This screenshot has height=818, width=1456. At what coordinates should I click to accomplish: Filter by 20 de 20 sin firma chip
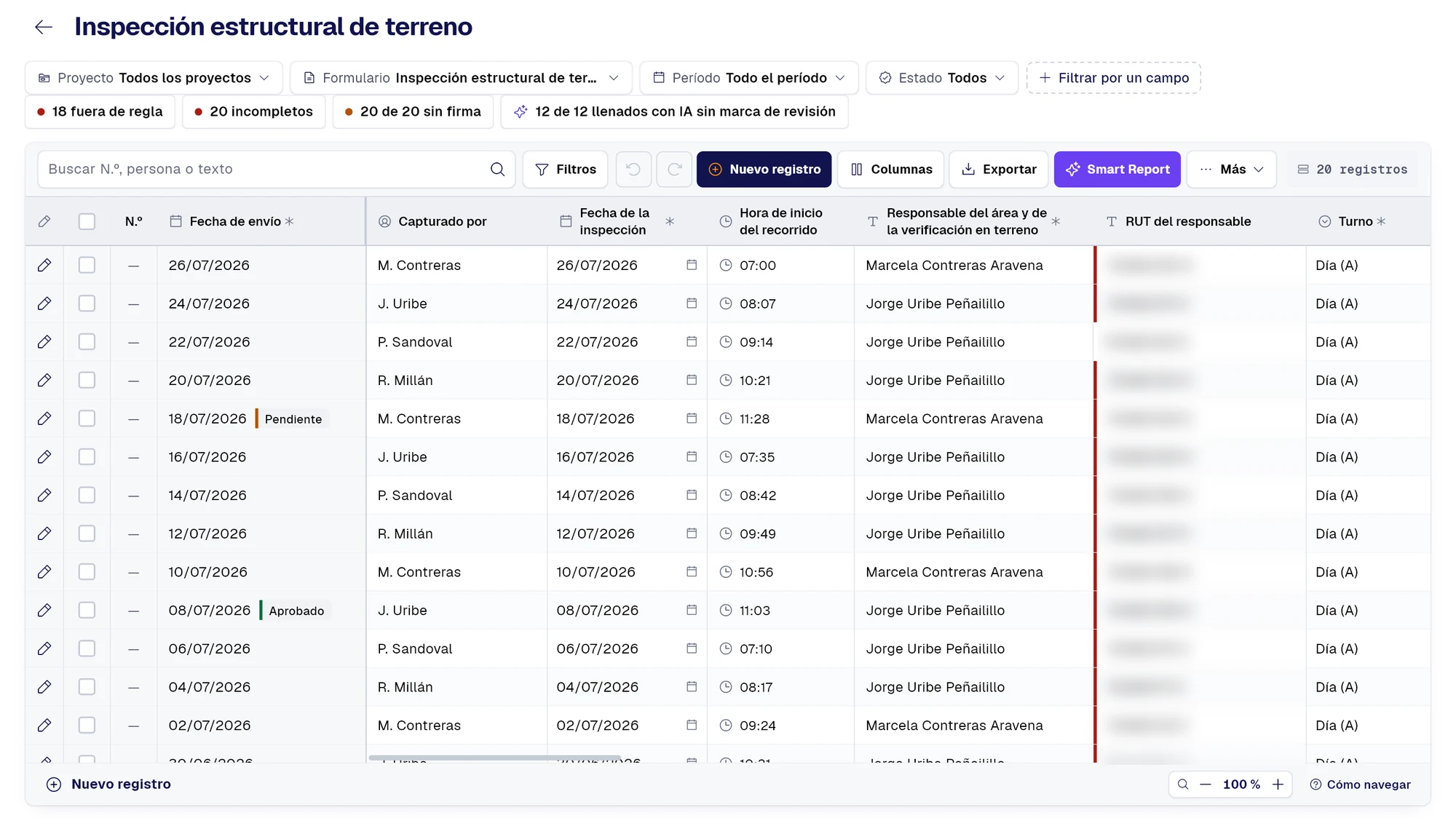[x=413, y=111]
